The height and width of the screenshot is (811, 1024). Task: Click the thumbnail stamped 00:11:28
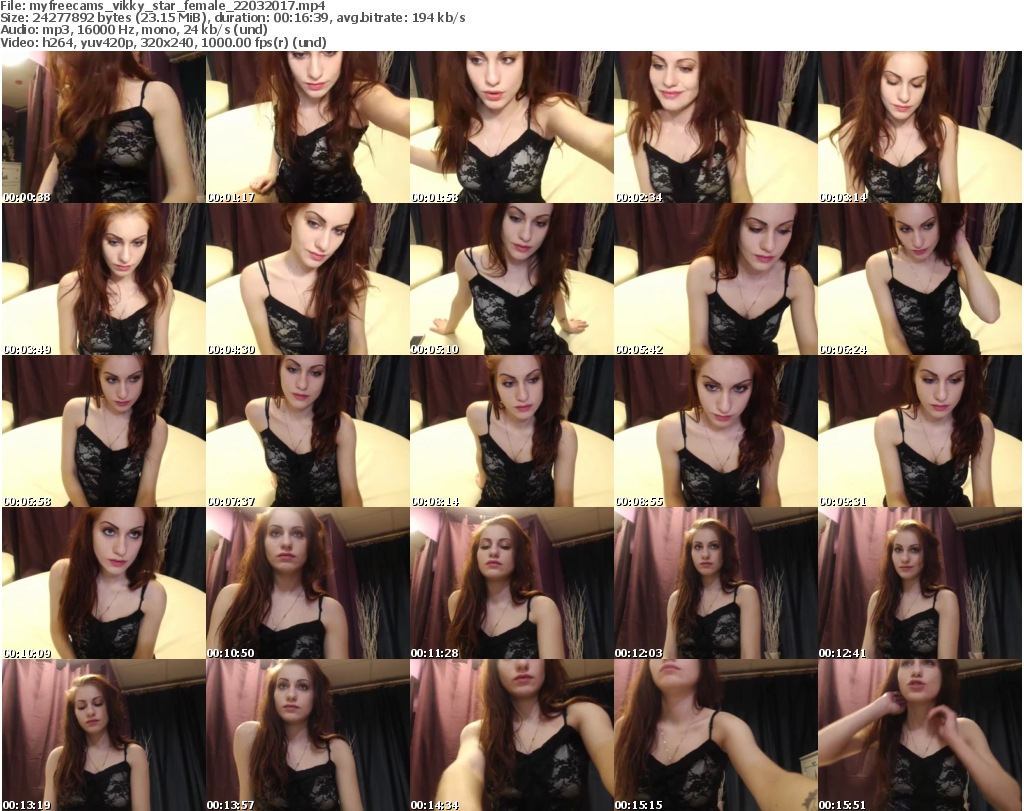(x=511, y=583)
